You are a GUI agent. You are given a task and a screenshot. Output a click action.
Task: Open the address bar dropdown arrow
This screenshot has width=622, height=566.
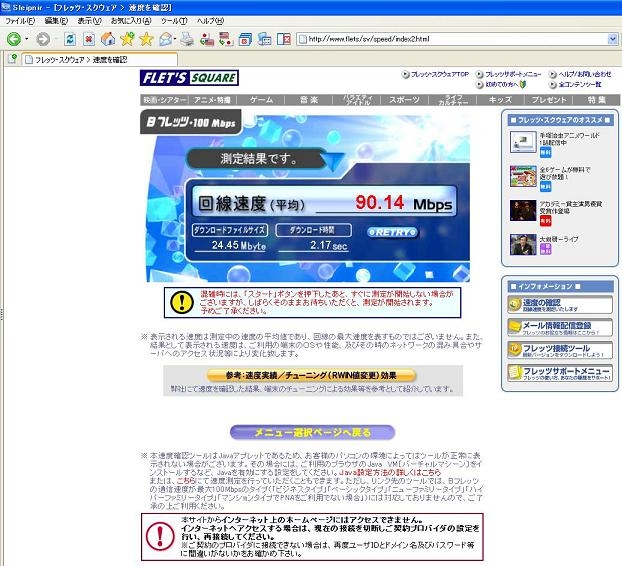(613, 39)
